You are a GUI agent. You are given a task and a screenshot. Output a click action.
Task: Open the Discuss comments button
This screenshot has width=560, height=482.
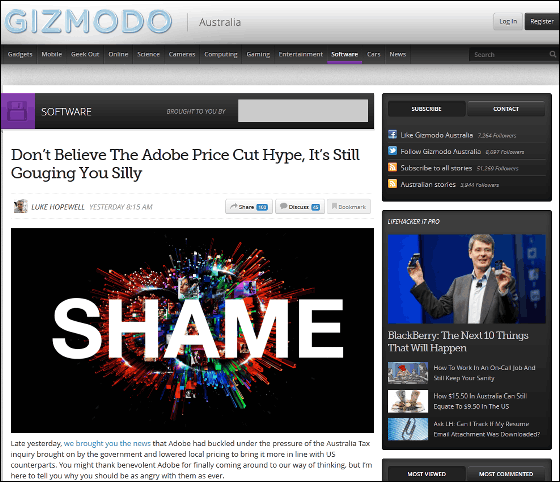click(x=300, y=206)
